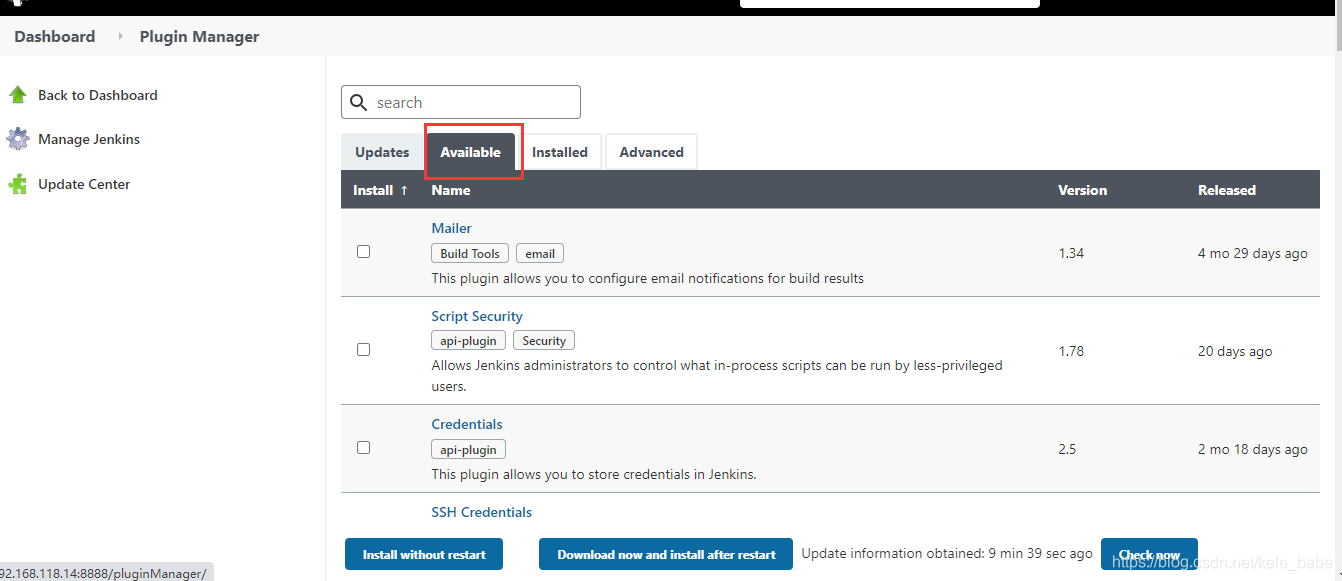Click the Security tag under Script Security
The image size is (1342, 581).
(x=544, y=341)
